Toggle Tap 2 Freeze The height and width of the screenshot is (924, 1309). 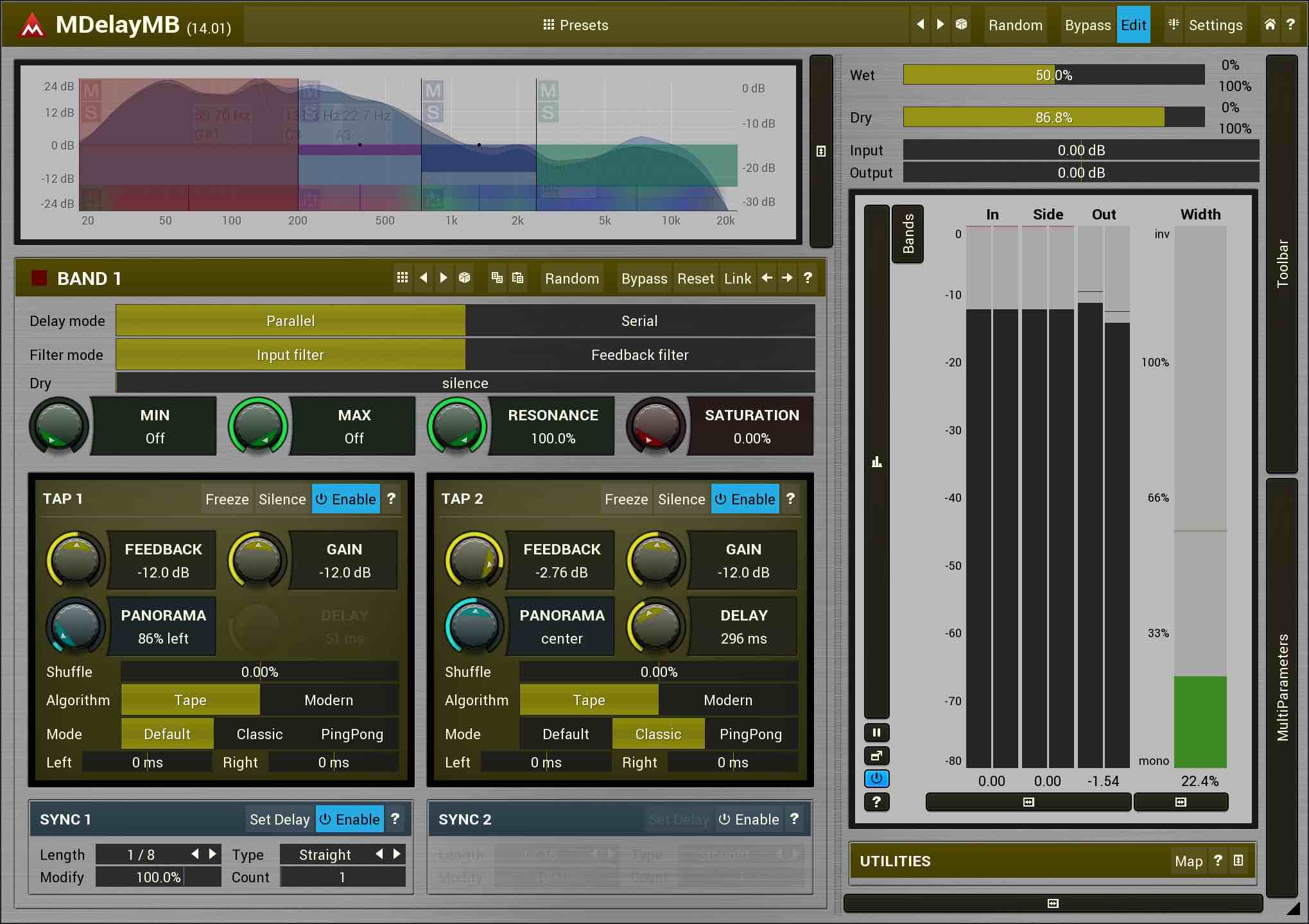(626, 499)
